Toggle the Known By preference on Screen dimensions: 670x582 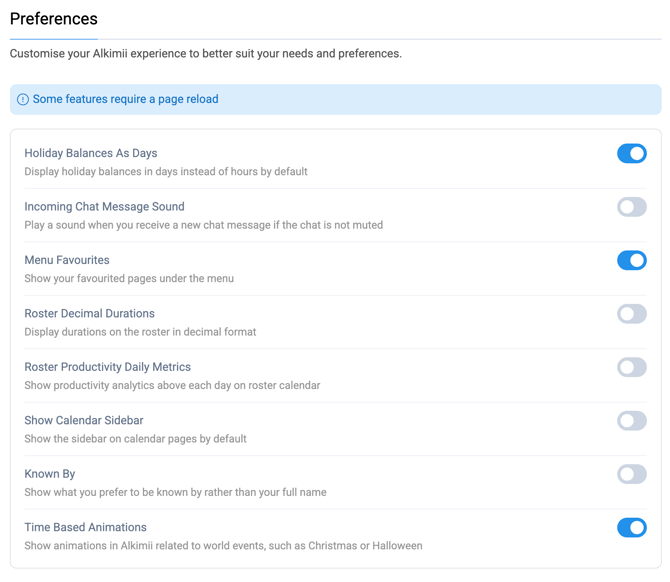pyautogui.click(x=631, y=474)
